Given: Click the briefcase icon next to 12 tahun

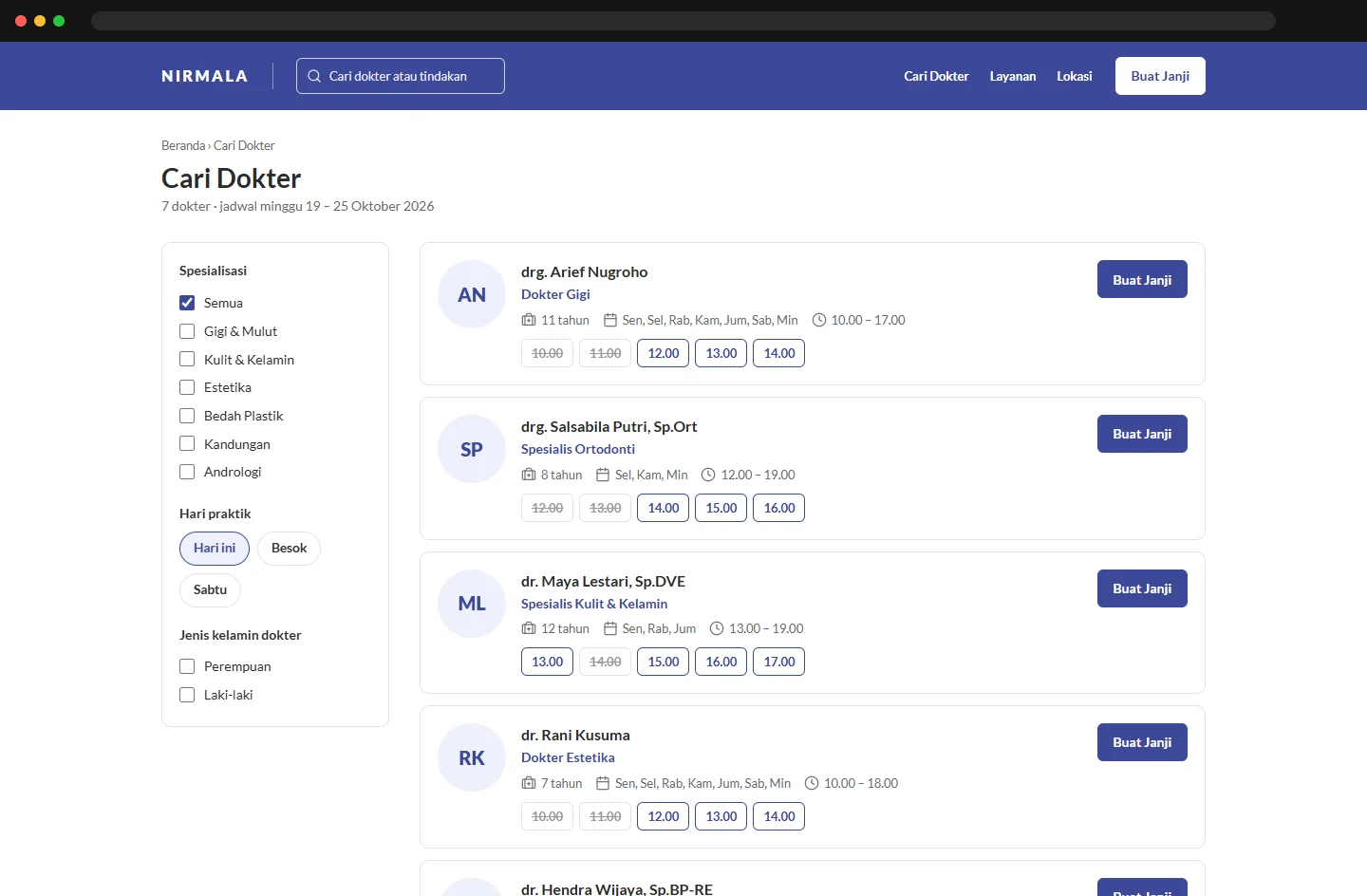Looking at the screenshot, I should pyautogui.click(x=529, y=628).
